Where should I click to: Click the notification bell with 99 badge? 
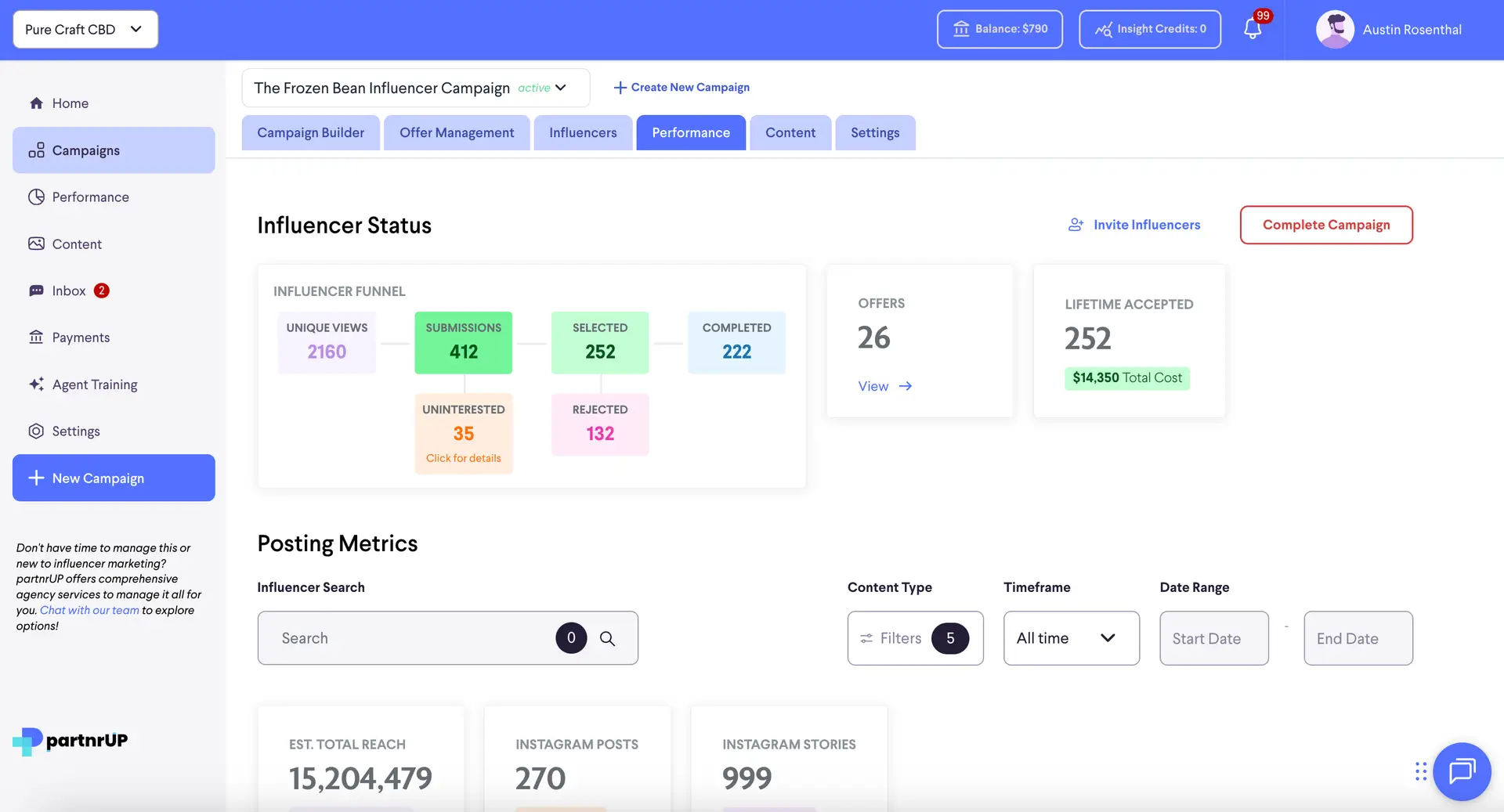1251,28
